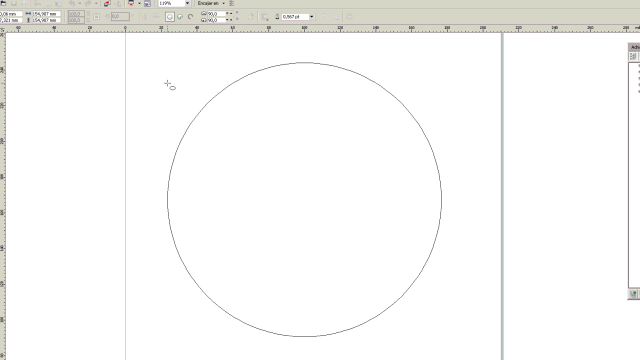
Task: Click the Import icon in the toolbar
Action: [107, 3]
